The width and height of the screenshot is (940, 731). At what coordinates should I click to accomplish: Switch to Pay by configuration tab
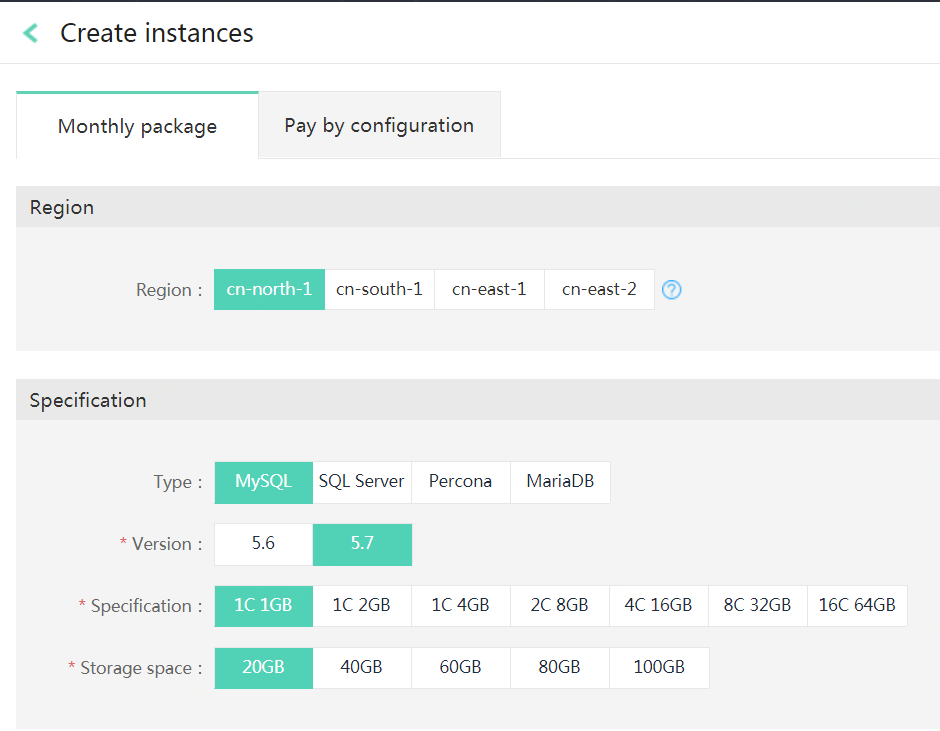coord(379,125)
